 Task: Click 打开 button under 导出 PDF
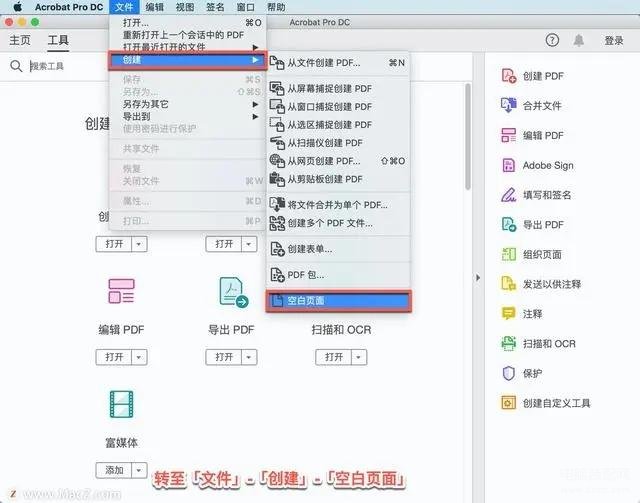click(x=224, y=357)
